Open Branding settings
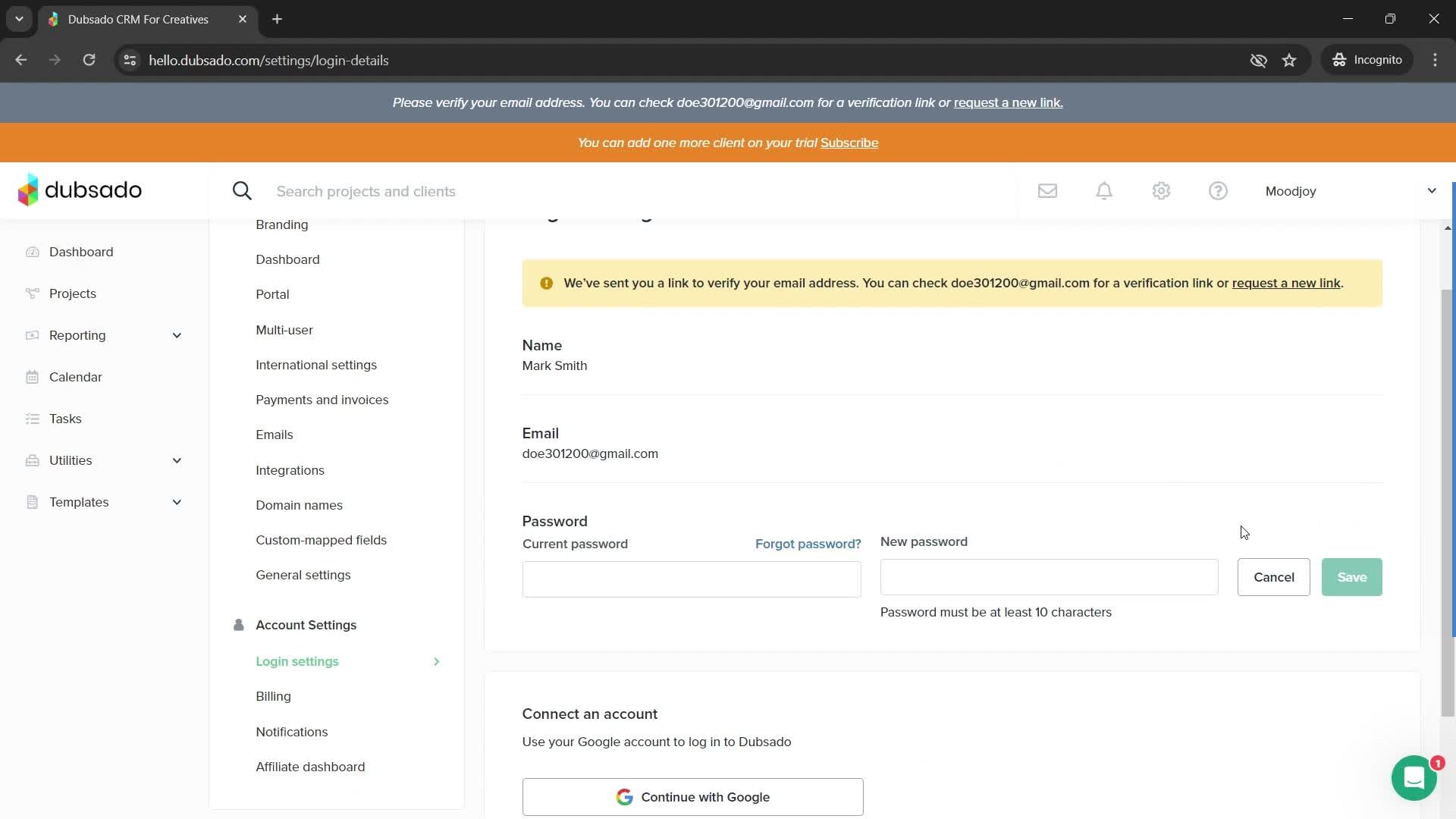 281,224
